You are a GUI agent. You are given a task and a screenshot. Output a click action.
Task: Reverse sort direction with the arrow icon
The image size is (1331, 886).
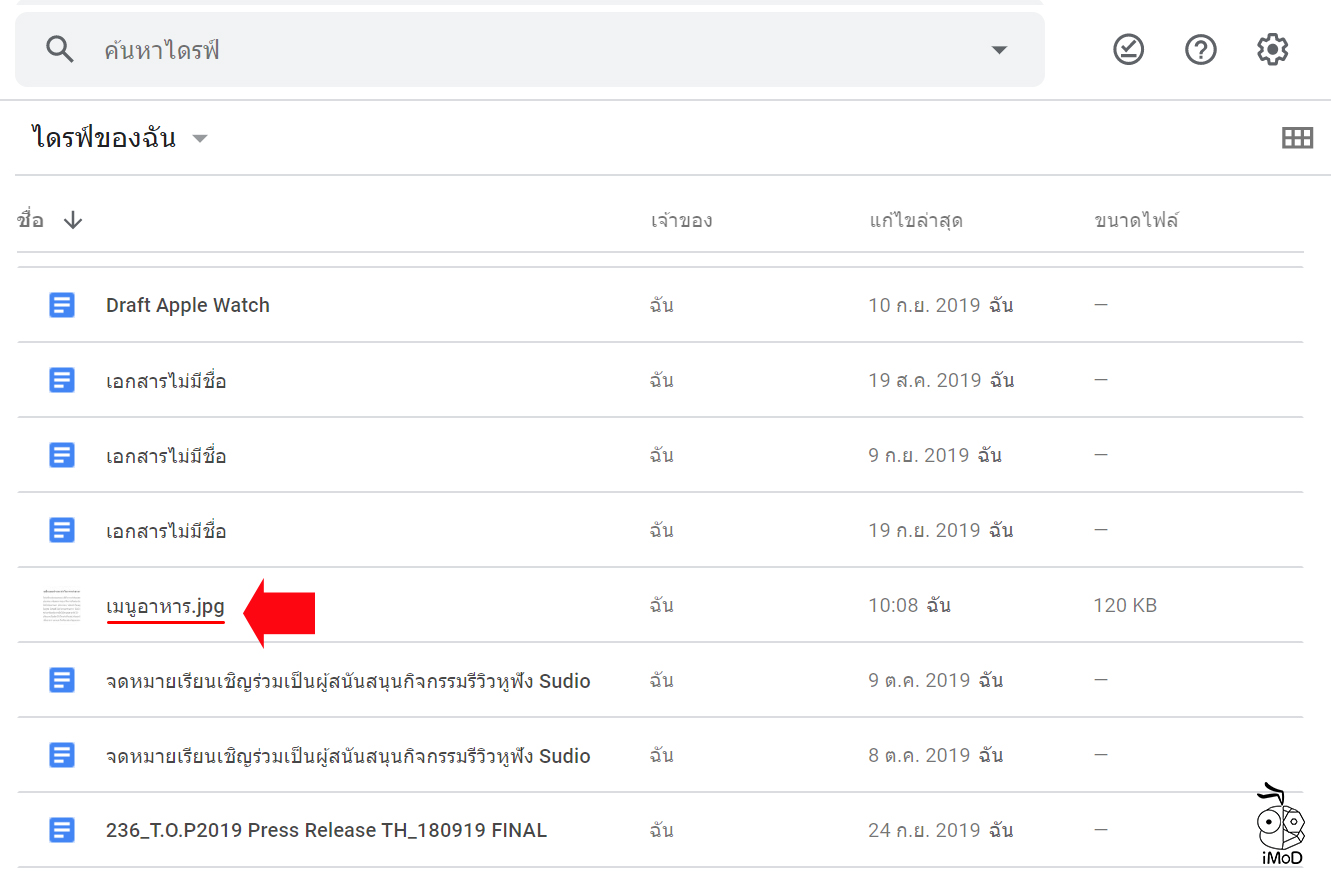pos(73,221)
